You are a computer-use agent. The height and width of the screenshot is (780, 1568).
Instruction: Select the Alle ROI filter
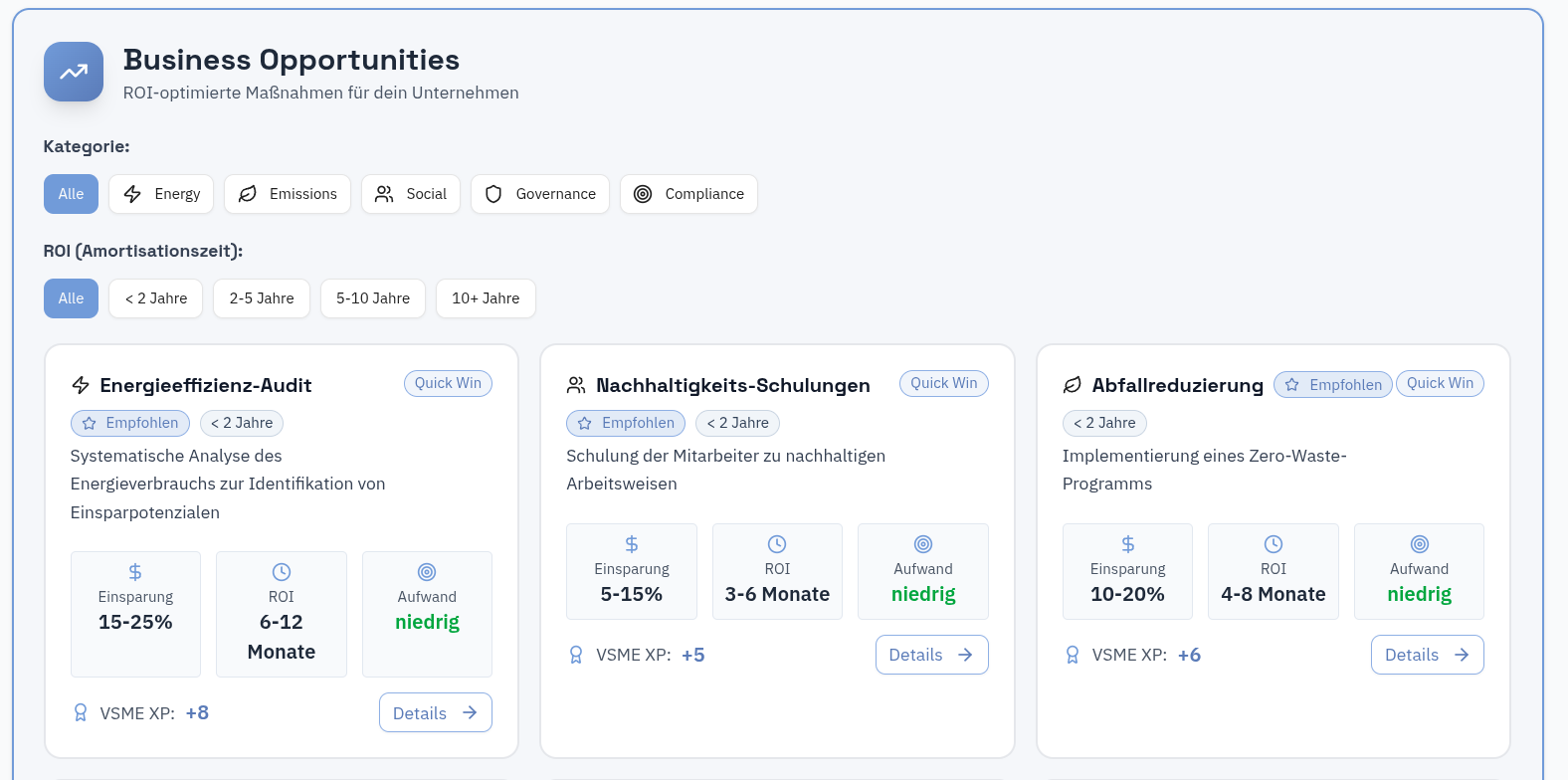[71, 298]
